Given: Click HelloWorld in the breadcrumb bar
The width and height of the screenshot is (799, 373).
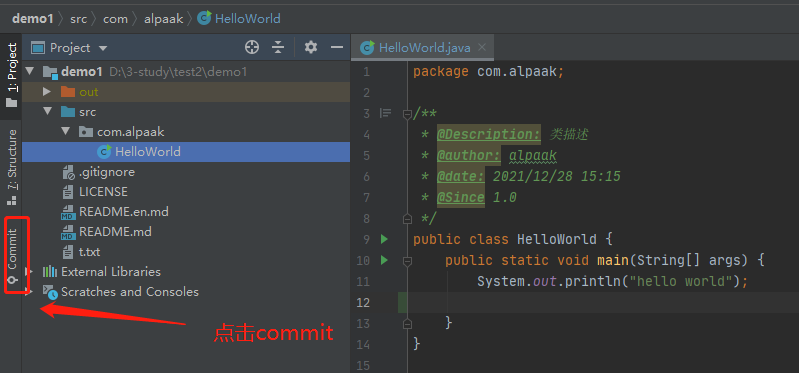Looking at the screenshot, I should 248,19.
